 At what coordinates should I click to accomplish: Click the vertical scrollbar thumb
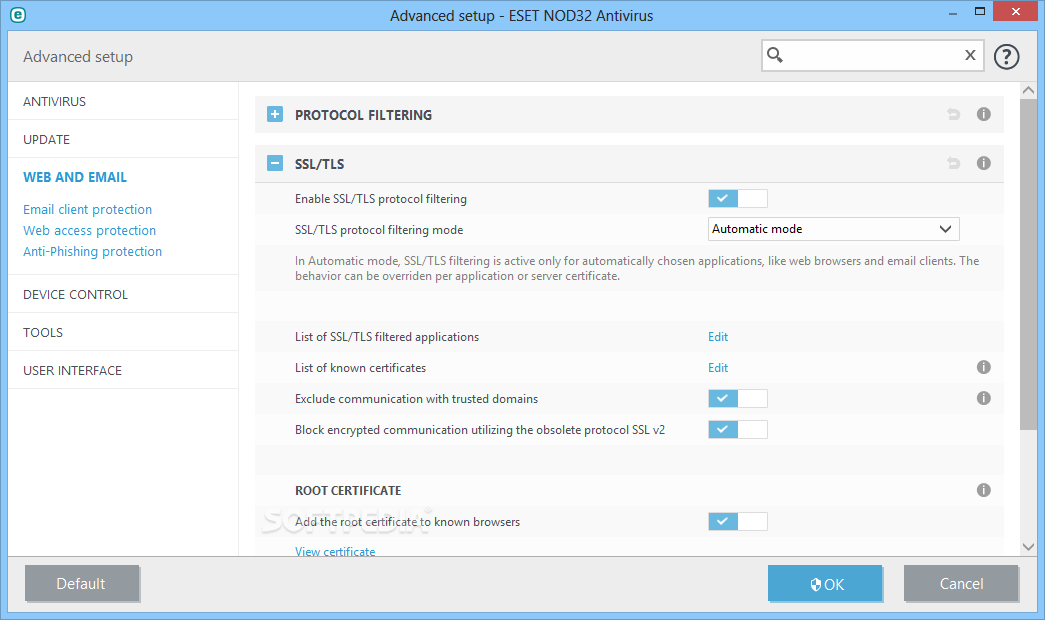coord(1028,264)
